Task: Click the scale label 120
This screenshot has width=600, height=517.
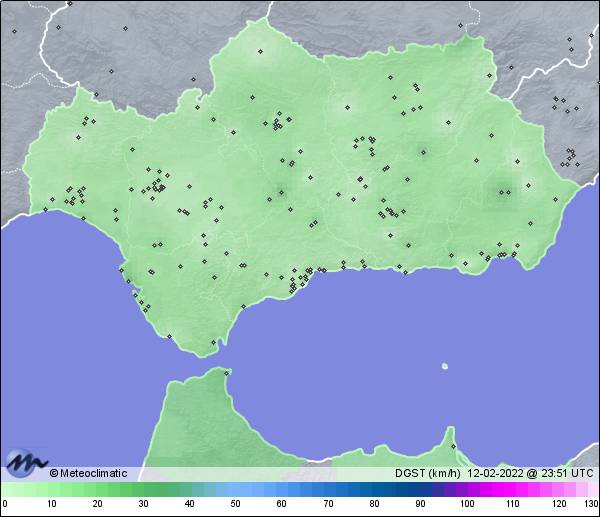Action: [559, 503]
